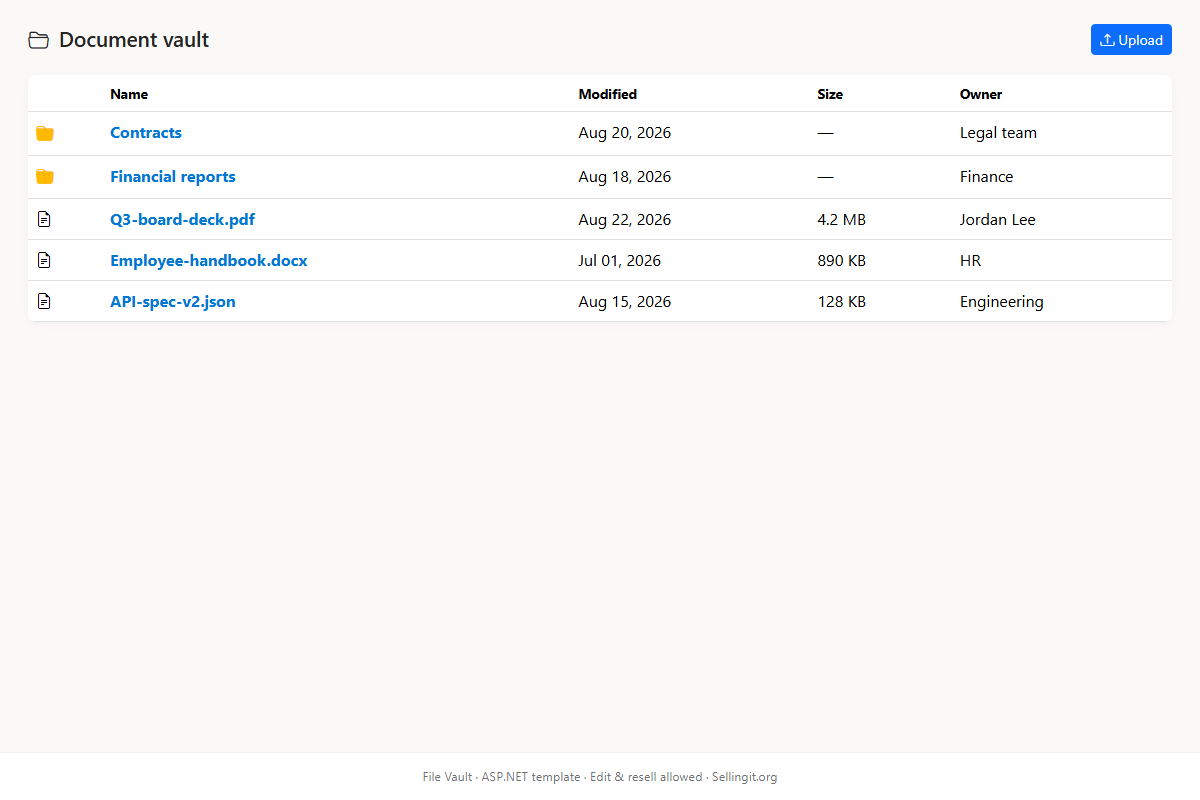Click the yellow folder icon in Contracts row
This screenshot has height=800, width=1200.
45,133
